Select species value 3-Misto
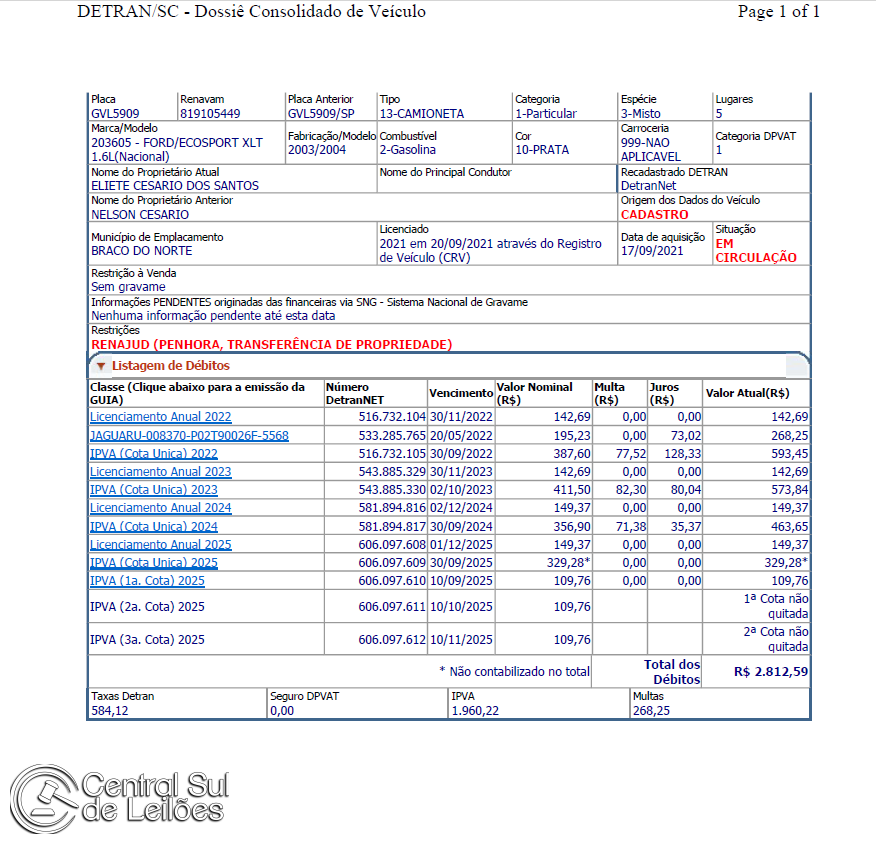876x844 pixels. click(x=641, y=113)
